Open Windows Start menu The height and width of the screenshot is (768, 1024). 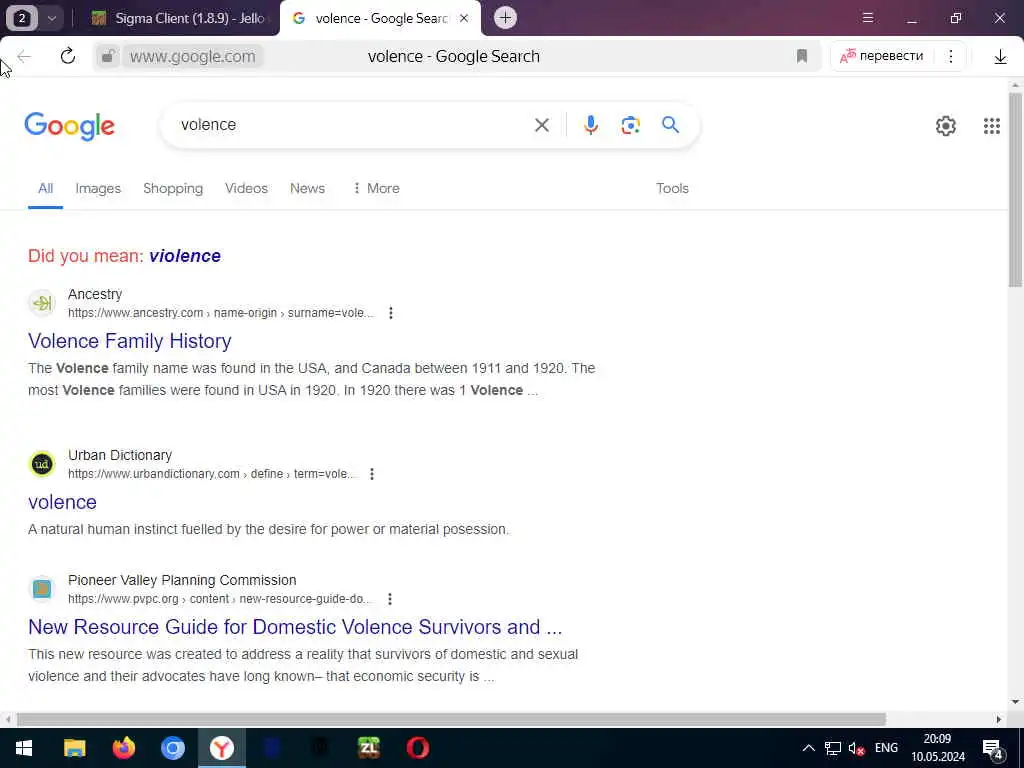[24, 748]
